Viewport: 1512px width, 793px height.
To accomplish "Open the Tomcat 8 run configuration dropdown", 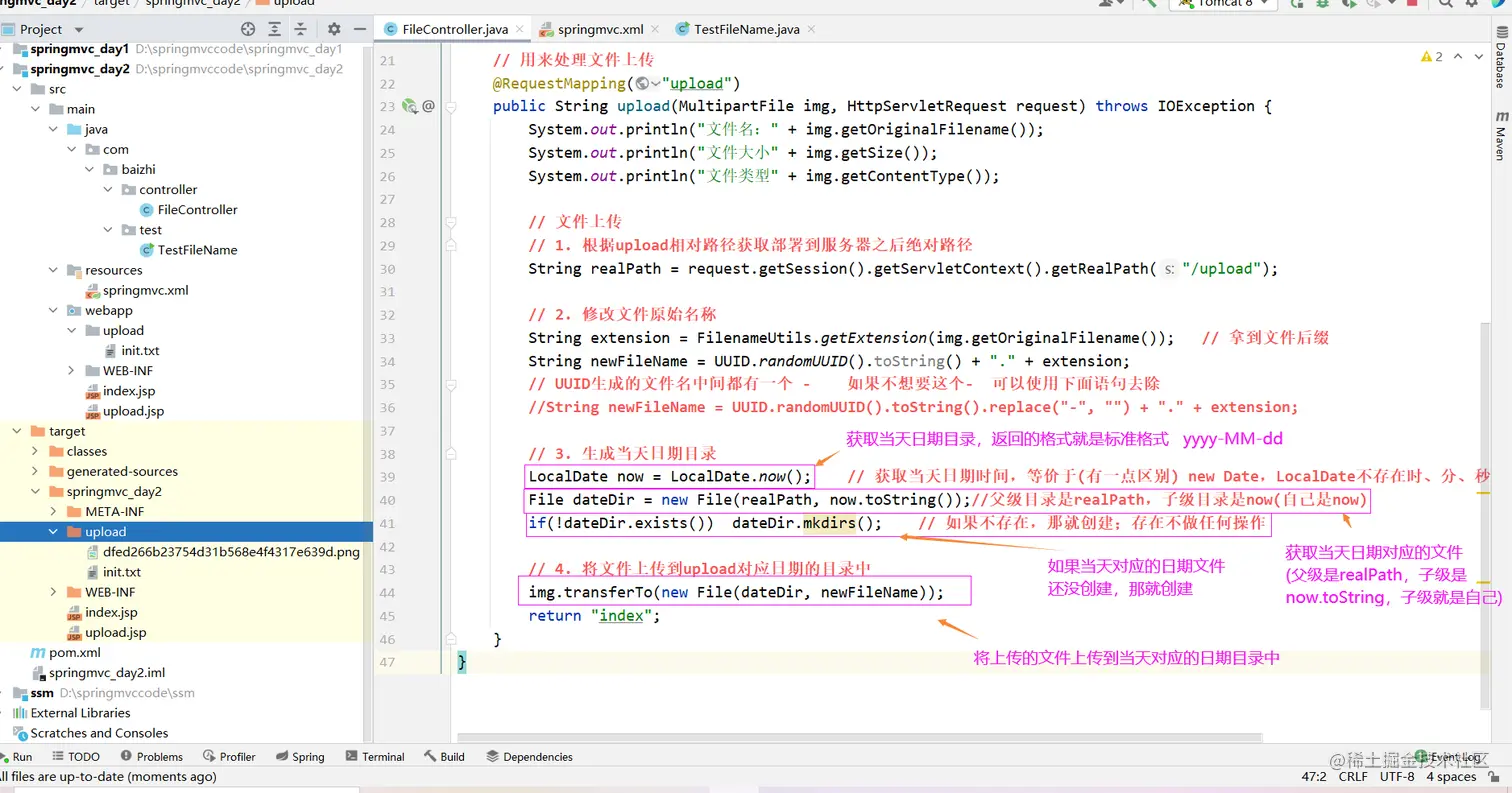I will click(1225, 4).
